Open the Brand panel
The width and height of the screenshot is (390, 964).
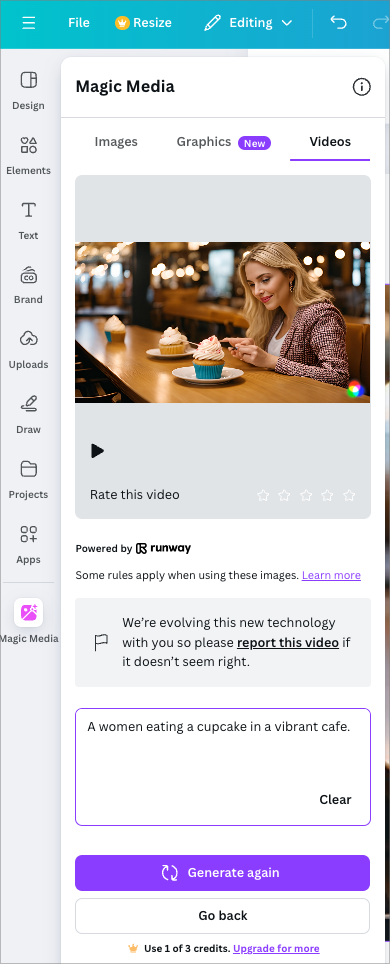pyautogui.click(x=28, y=285)
